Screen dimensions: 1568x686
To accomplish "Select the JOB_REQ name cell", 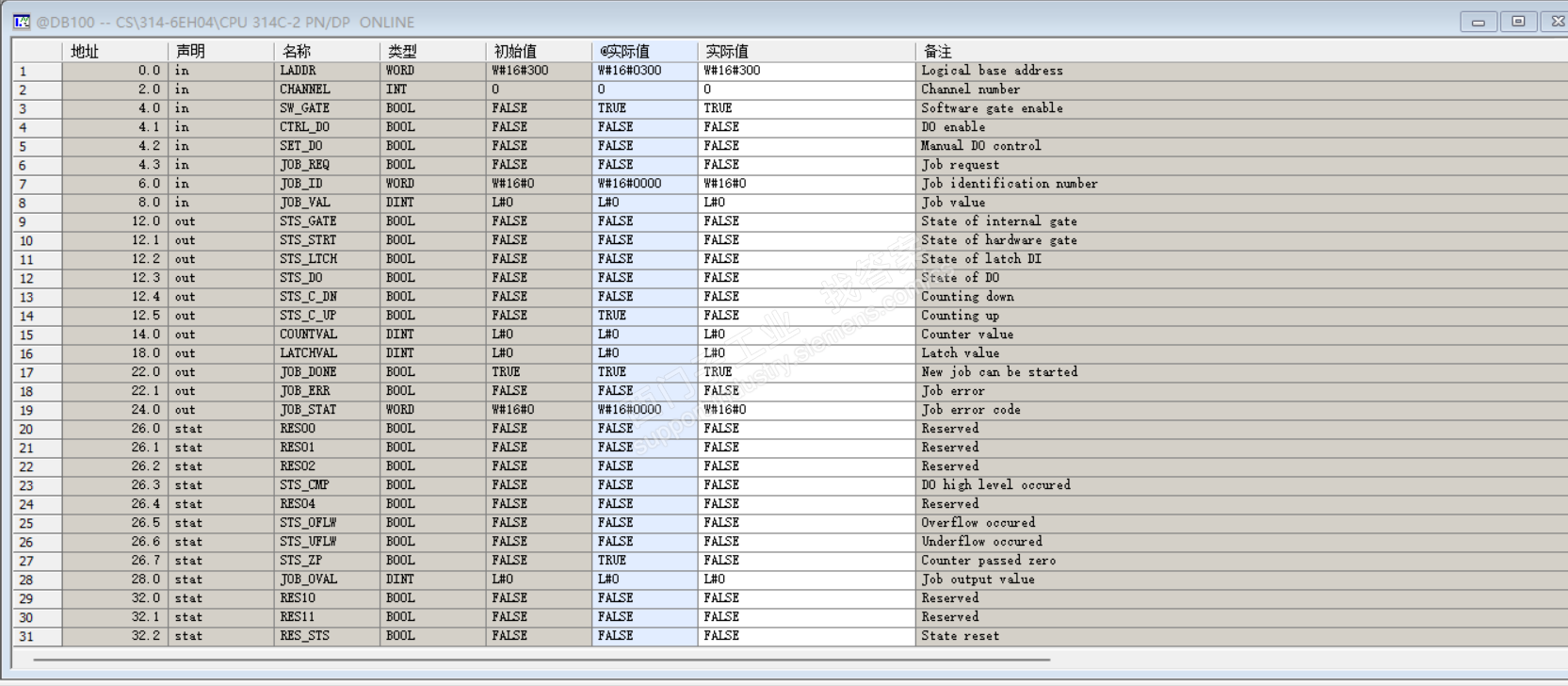I will (x=327, y=165).
